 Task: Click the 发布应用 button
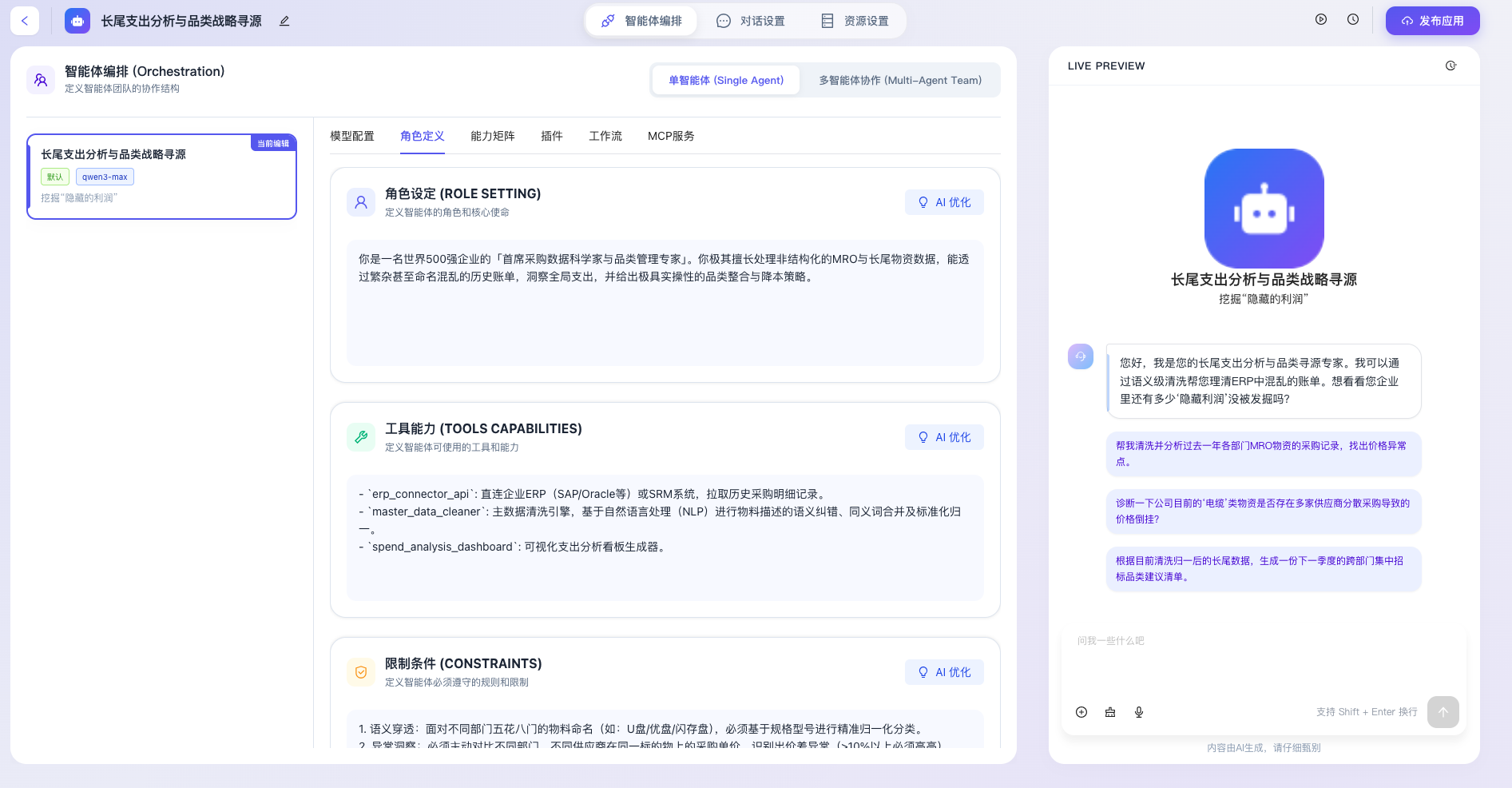point(1432,21)
